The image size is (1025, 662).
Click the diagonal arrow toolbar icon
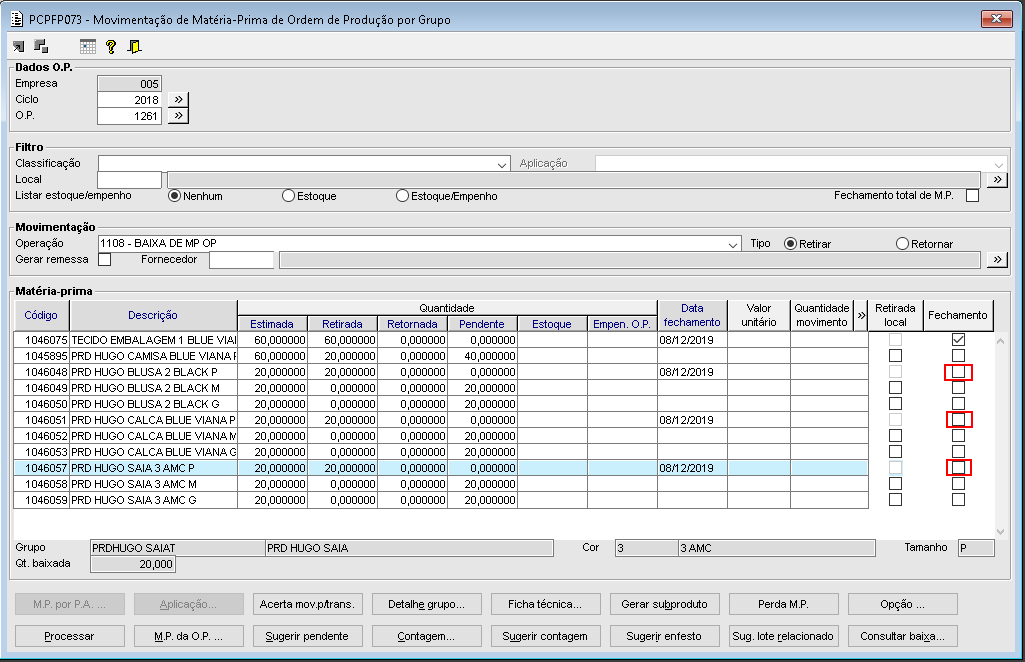19,46
